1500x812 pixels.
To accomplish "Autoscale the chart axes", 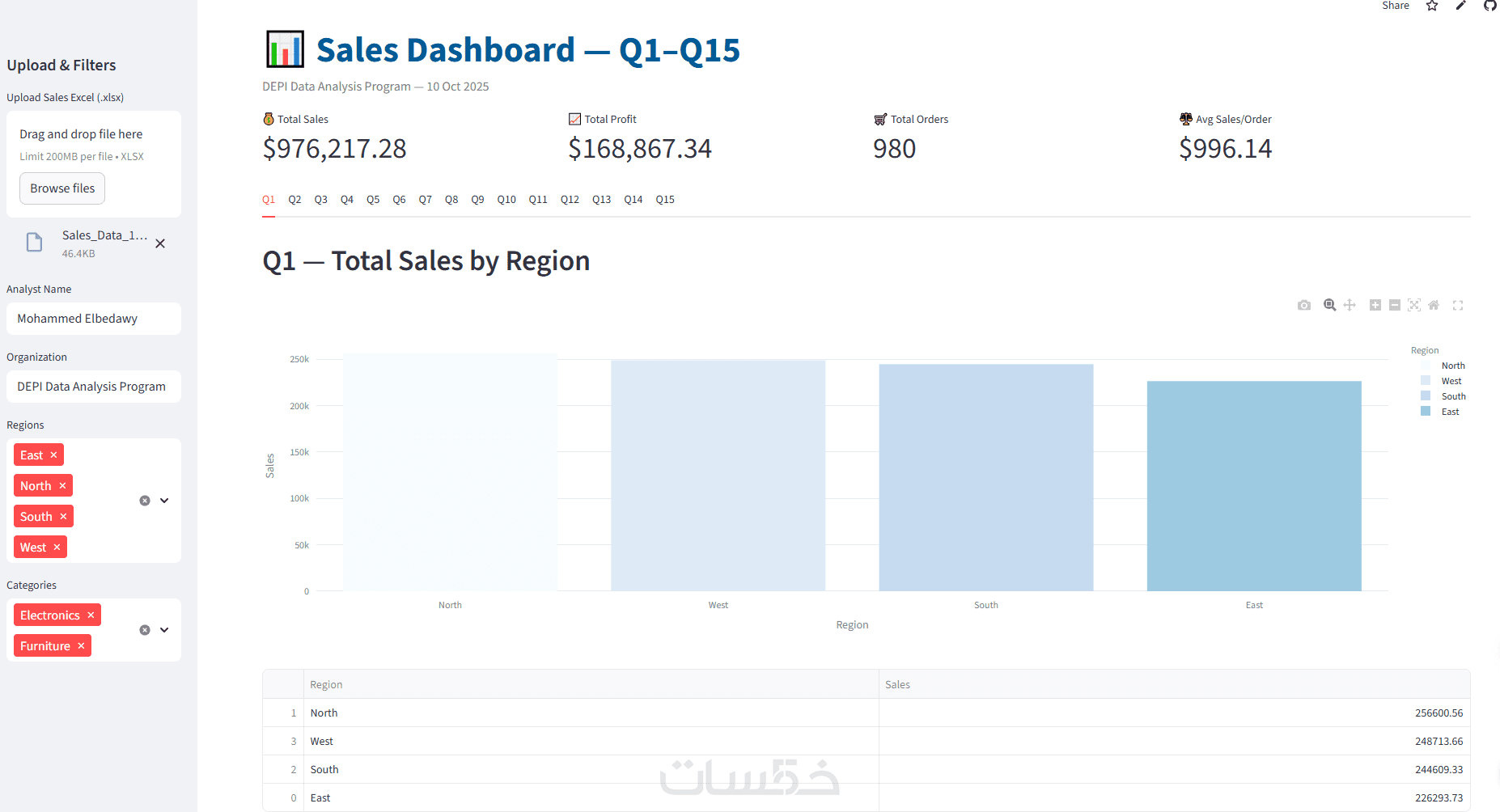I will click(x=1414, y=306).
